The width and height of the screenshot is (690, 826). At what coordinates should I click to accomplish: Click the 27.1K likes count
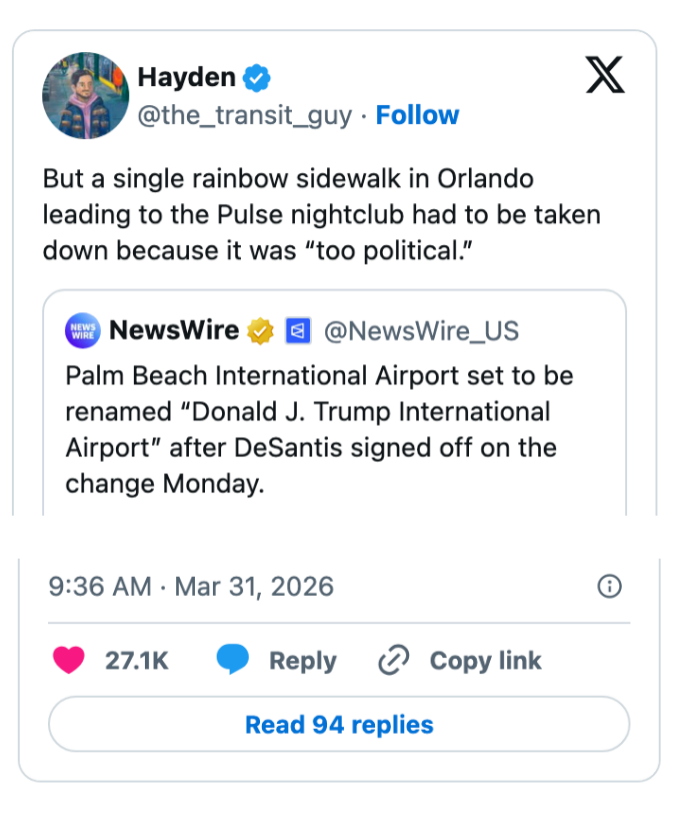137,661
